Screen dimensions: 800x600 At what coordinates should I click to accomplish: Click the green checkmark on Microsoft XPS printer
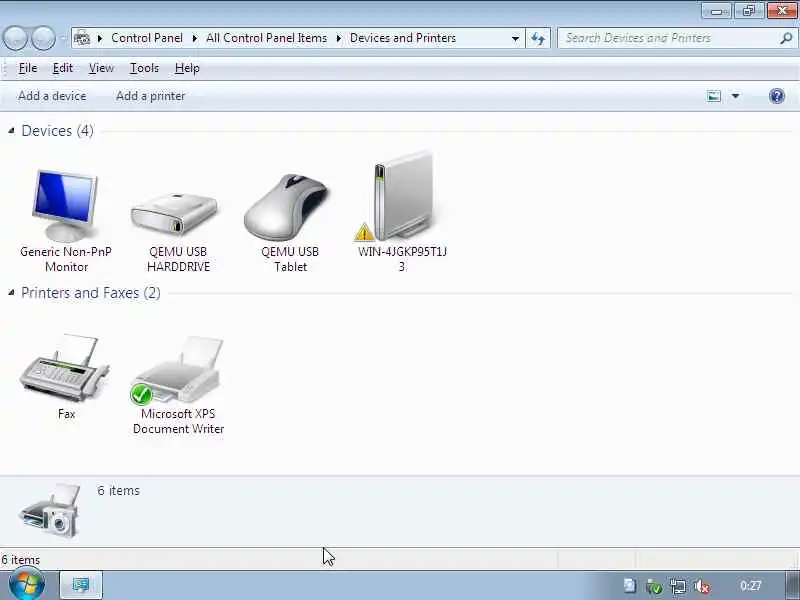(x=141, y=394)
